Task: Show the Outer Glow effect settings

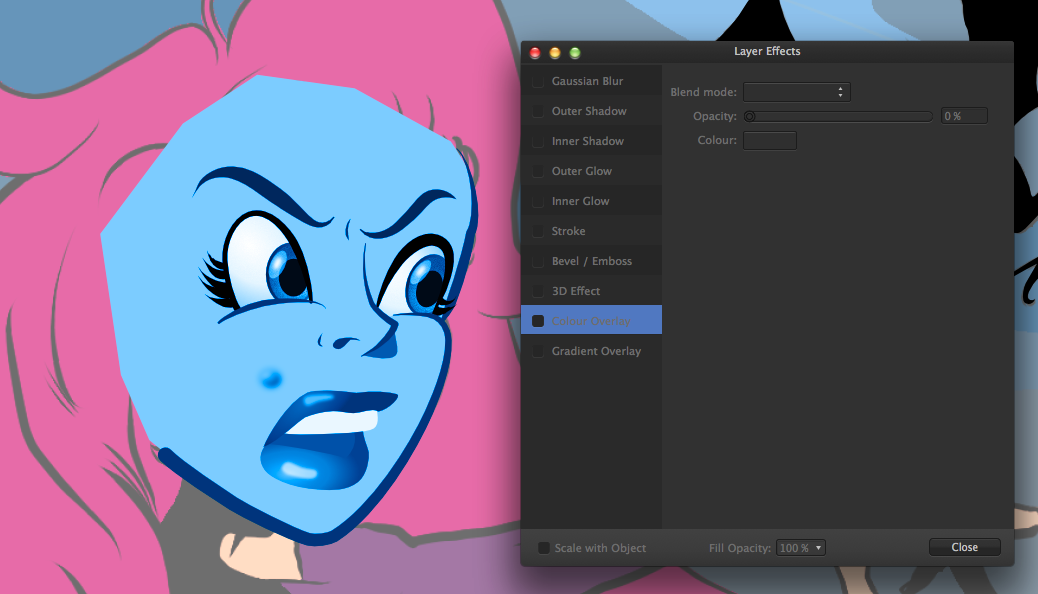Action: coord(591,171)
